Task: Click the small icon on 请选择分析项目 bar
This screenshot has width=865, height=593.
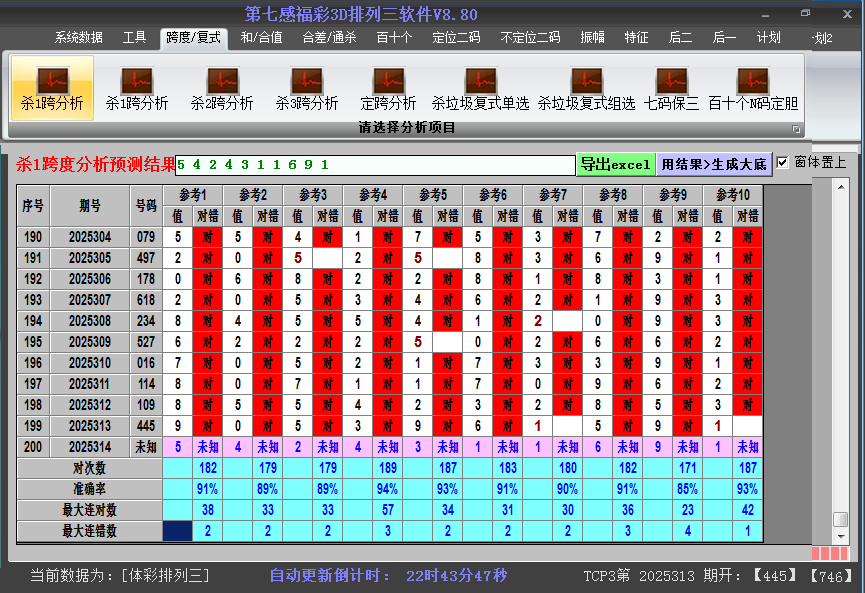Action: (x=796, y=127)
